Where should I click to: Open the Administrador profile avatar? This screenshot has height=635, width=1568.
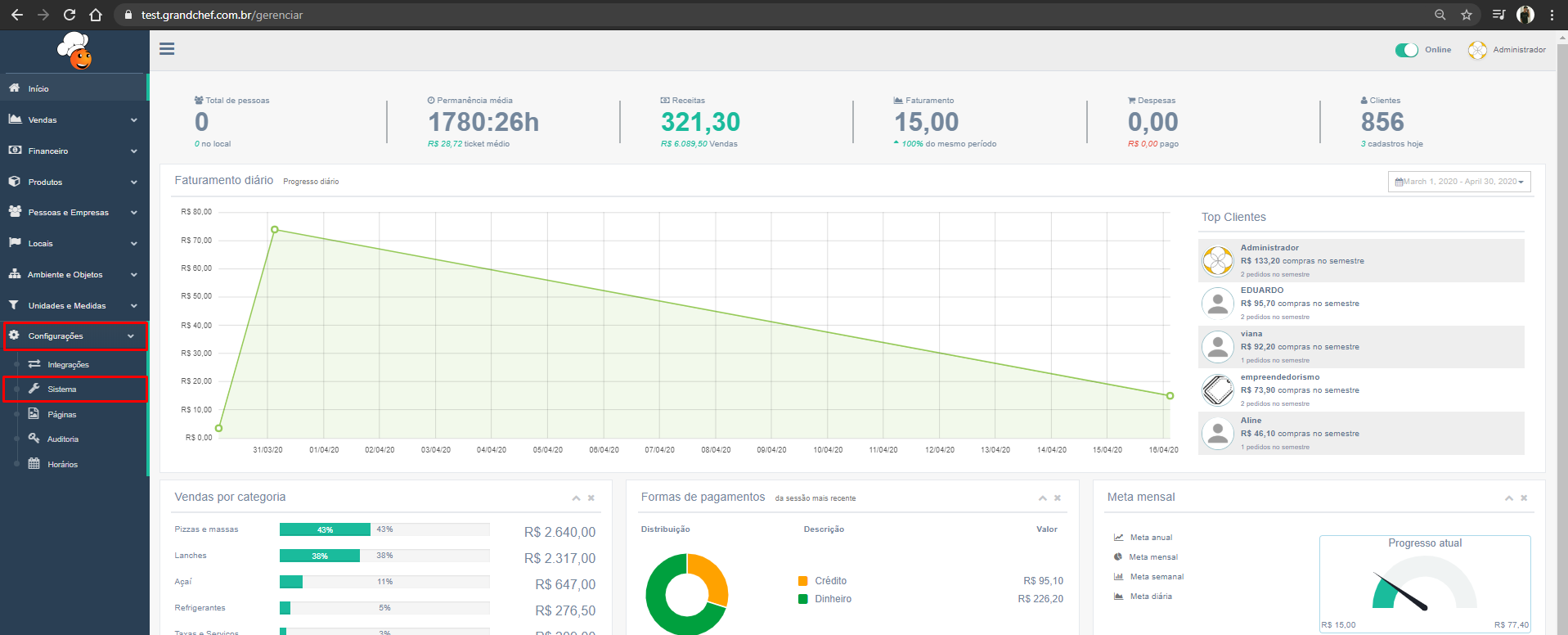click(1476, 50)
